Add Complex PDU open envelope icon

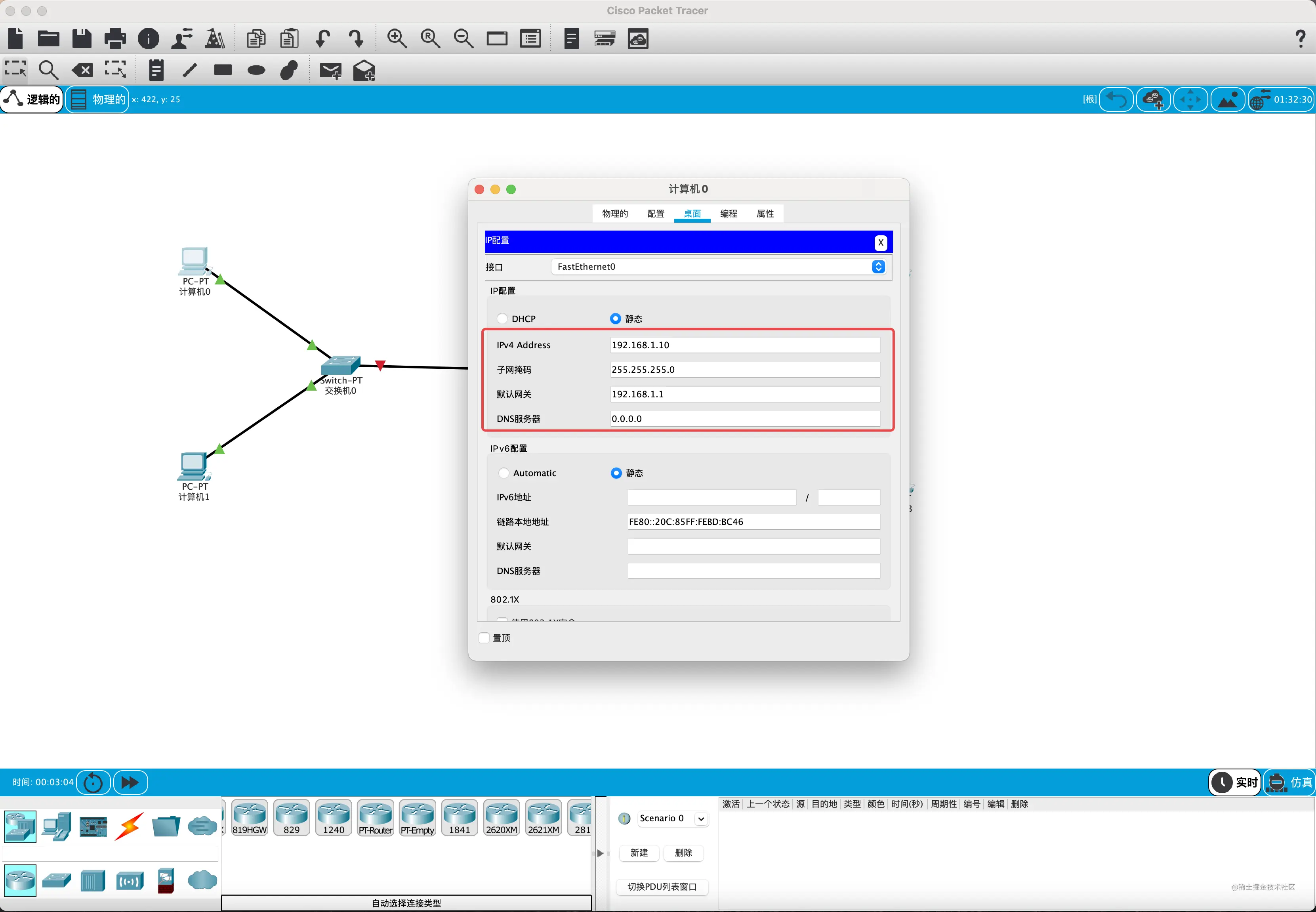click(x=363, y=70)
